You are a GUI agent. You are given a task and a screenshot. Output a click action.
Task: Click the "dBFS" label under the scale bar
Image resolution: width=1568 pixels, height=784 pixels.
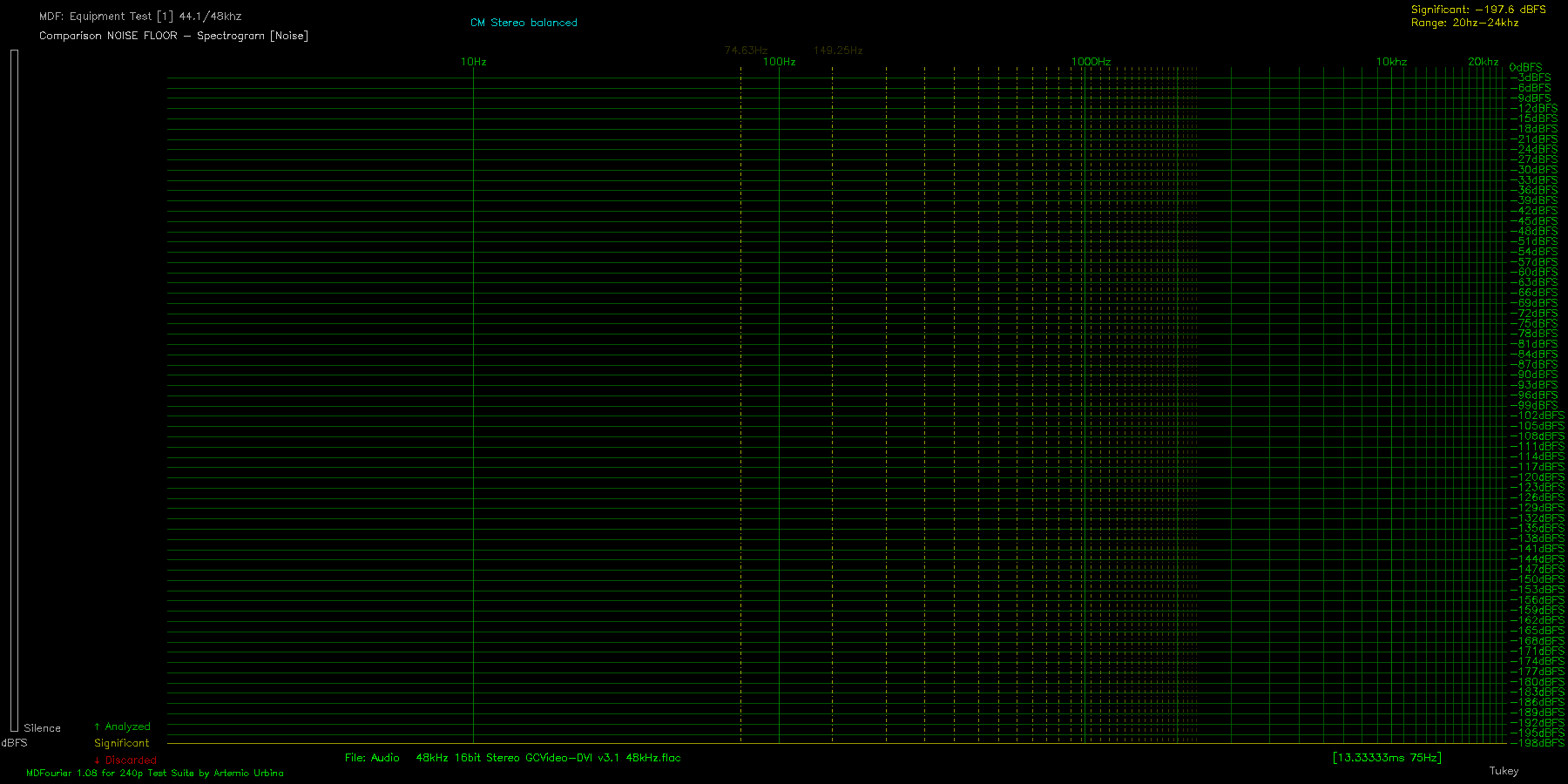pos(15,743)
